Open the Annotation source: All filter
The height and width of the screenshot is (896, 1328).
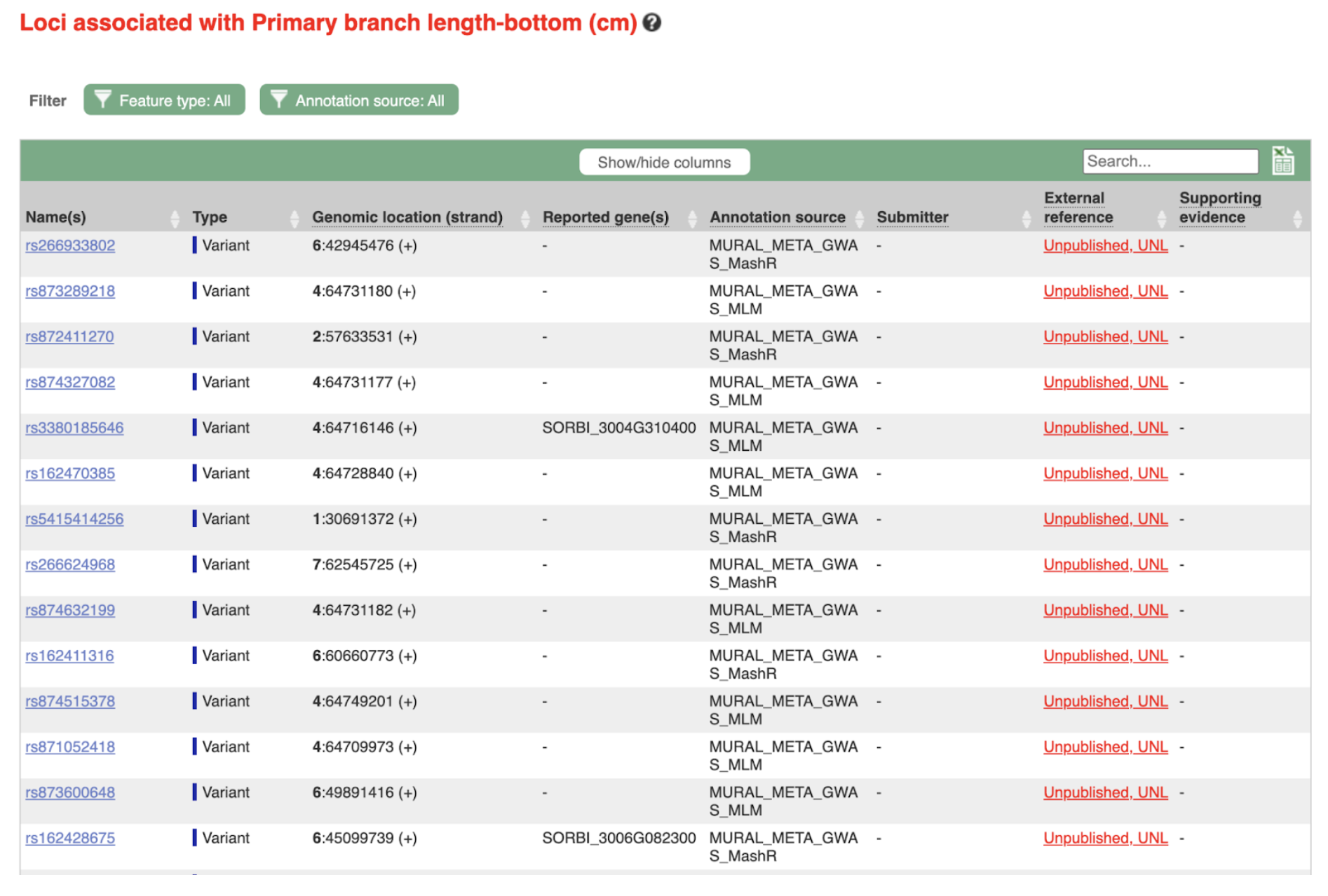point(359,100)
